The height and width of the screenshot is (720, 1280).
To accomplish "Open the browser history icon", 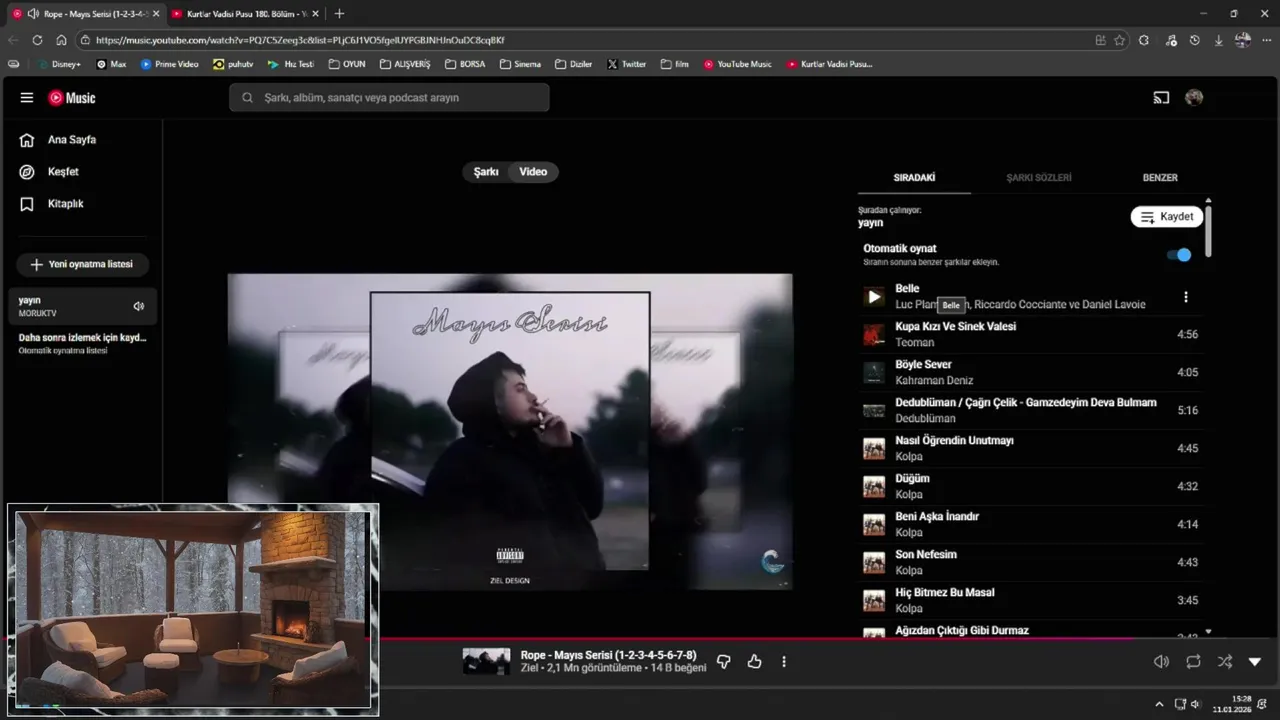I will coord(1194,40).
